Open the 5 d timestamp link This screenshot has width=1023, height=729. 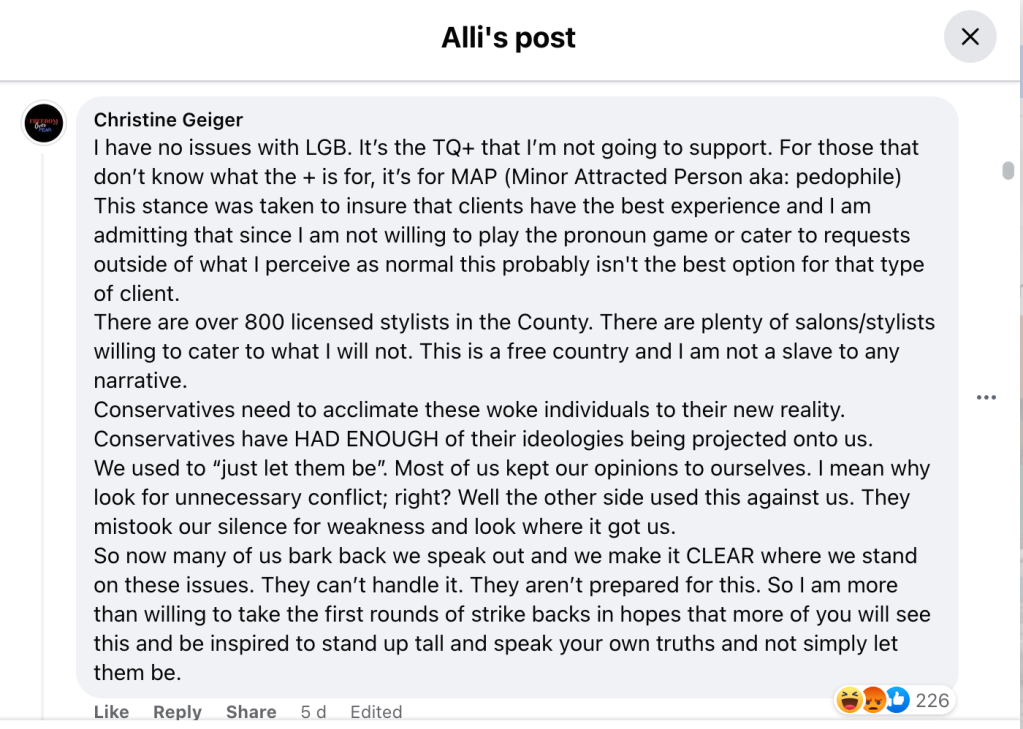click(313, 712)
